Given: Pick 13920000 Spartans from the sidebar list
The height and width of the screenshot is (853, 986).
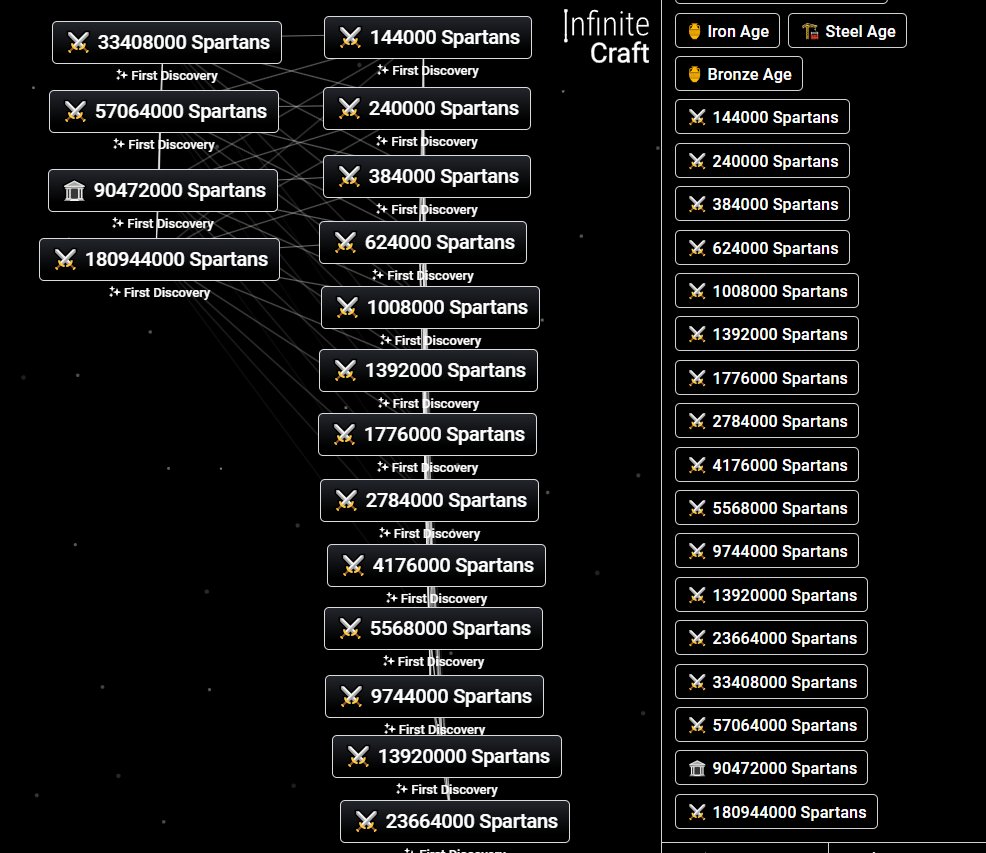Looking at the screenshot, I should (772, 595).
